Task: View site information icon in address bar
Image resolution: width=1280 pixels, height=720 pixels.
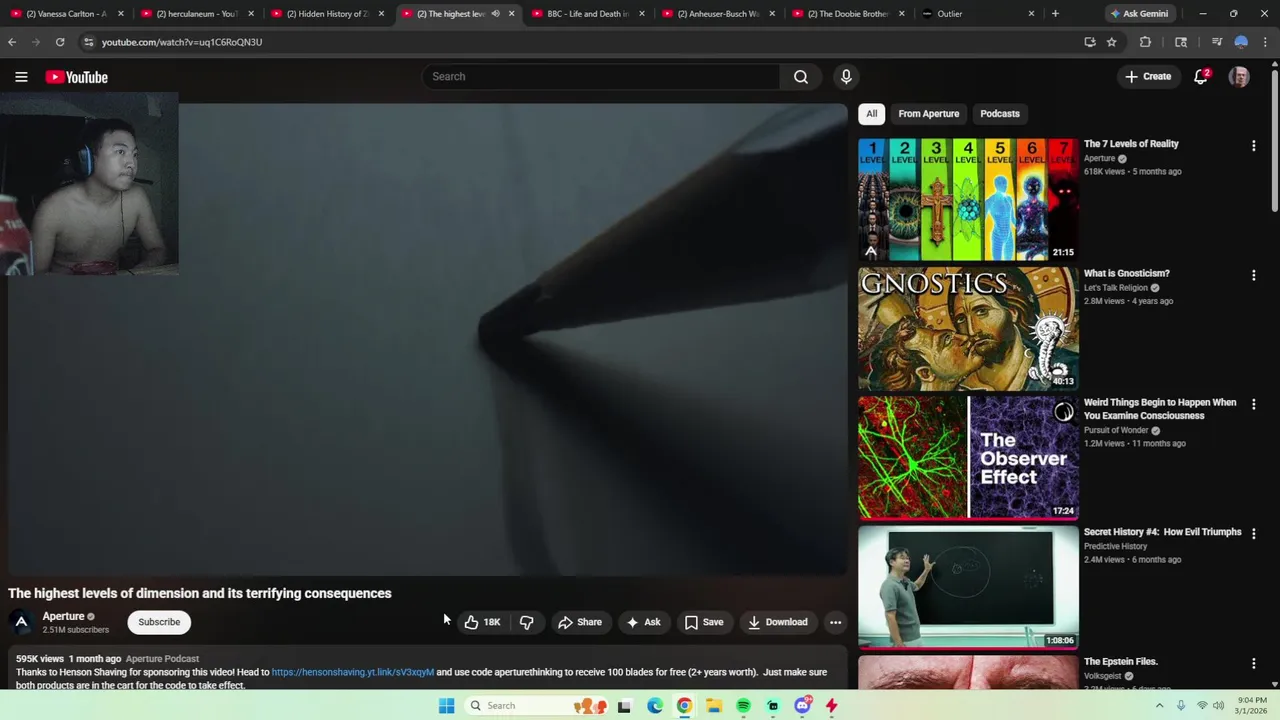Action: (88, 42)
